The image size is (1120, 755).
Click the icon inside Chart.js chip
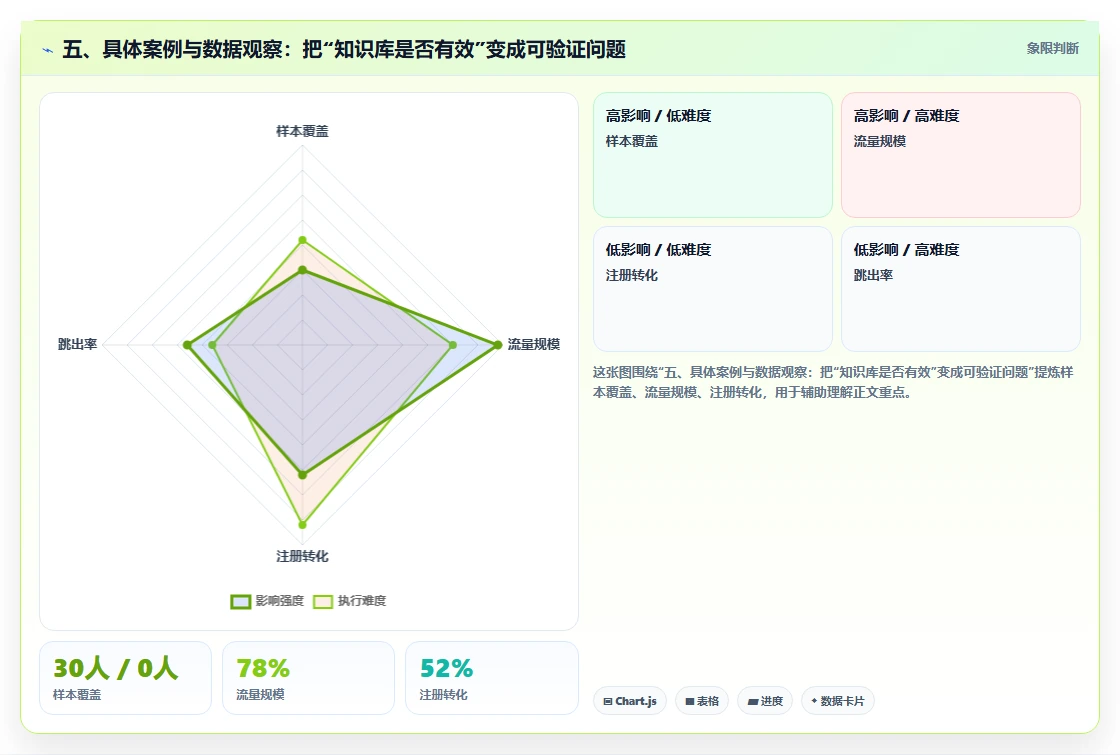608,701
